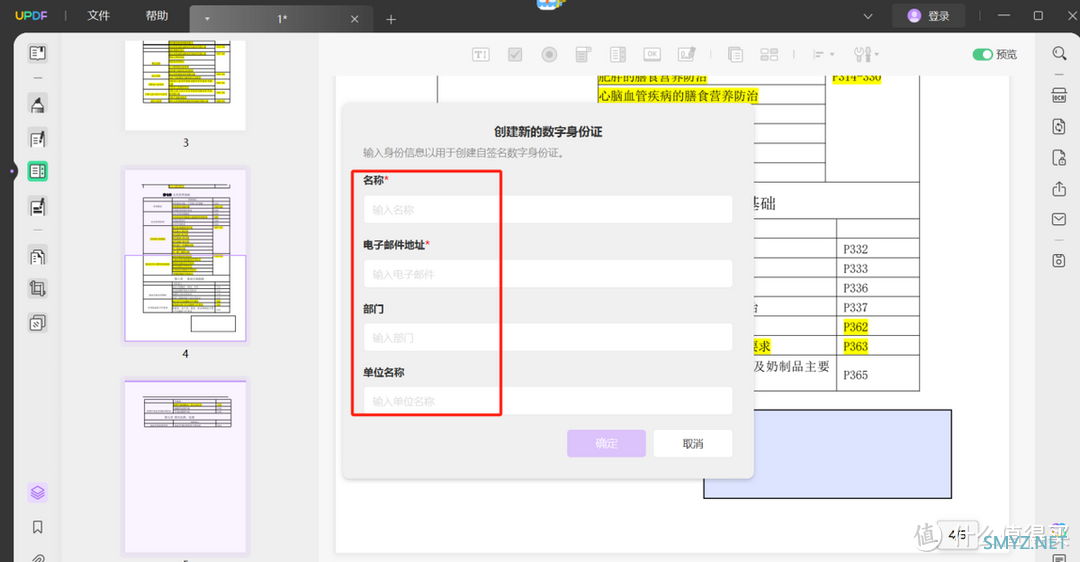Click the form field grid layout icon
The image size is (1080, 562).
pos(769,54)
